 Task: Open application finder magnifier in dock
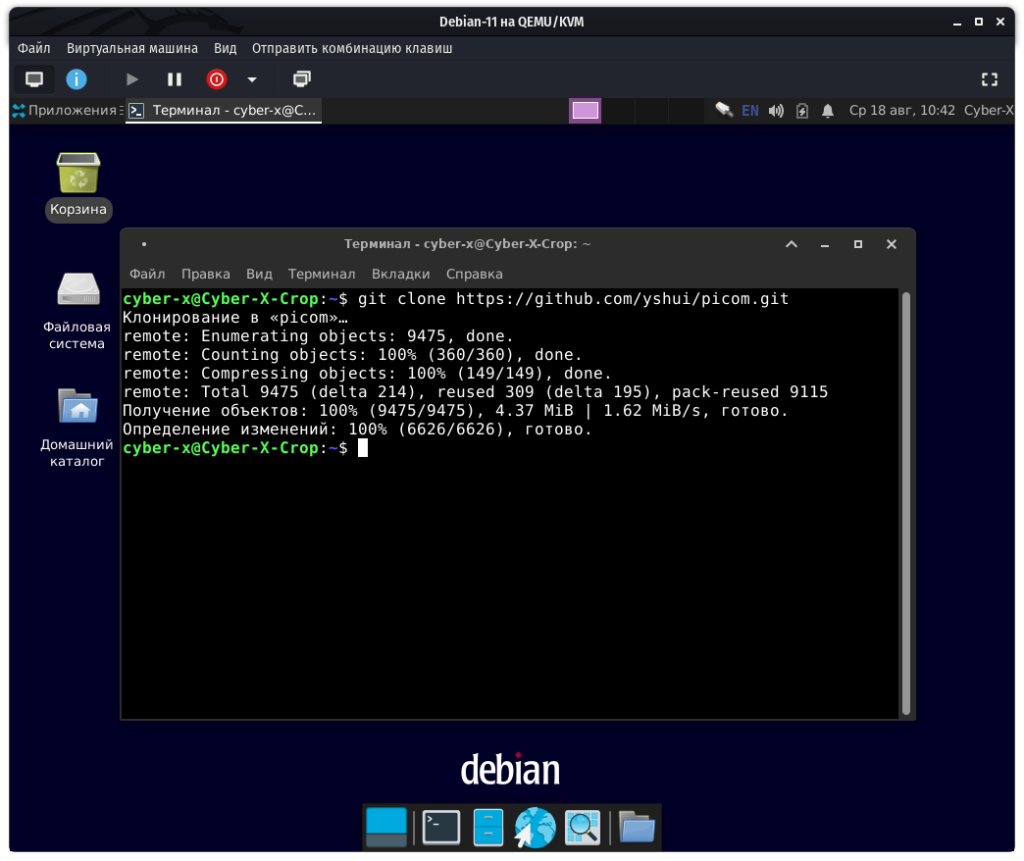pos(582,827)
